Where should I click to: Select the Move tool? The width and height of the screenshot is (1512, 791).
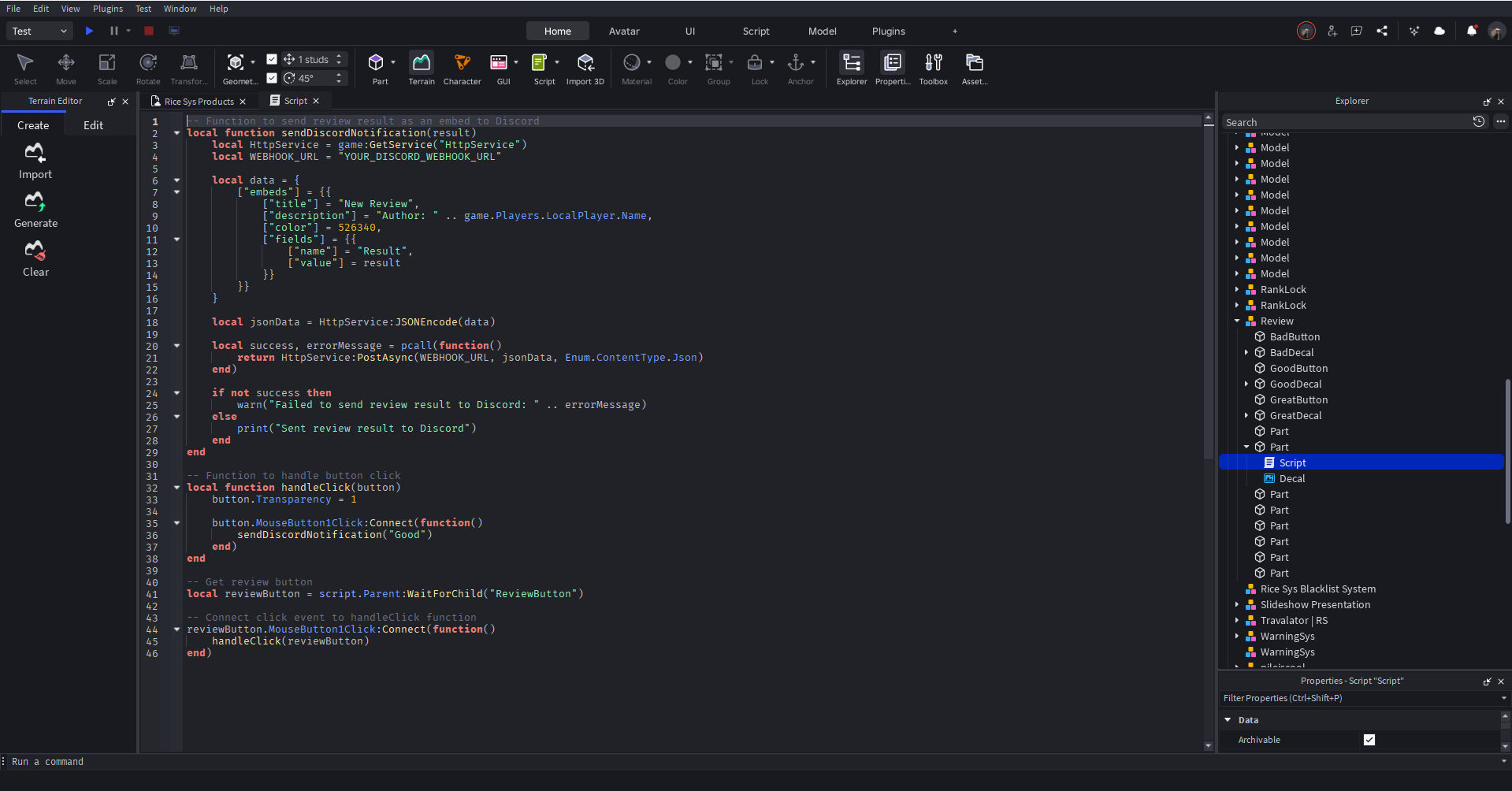pos(66,63)
